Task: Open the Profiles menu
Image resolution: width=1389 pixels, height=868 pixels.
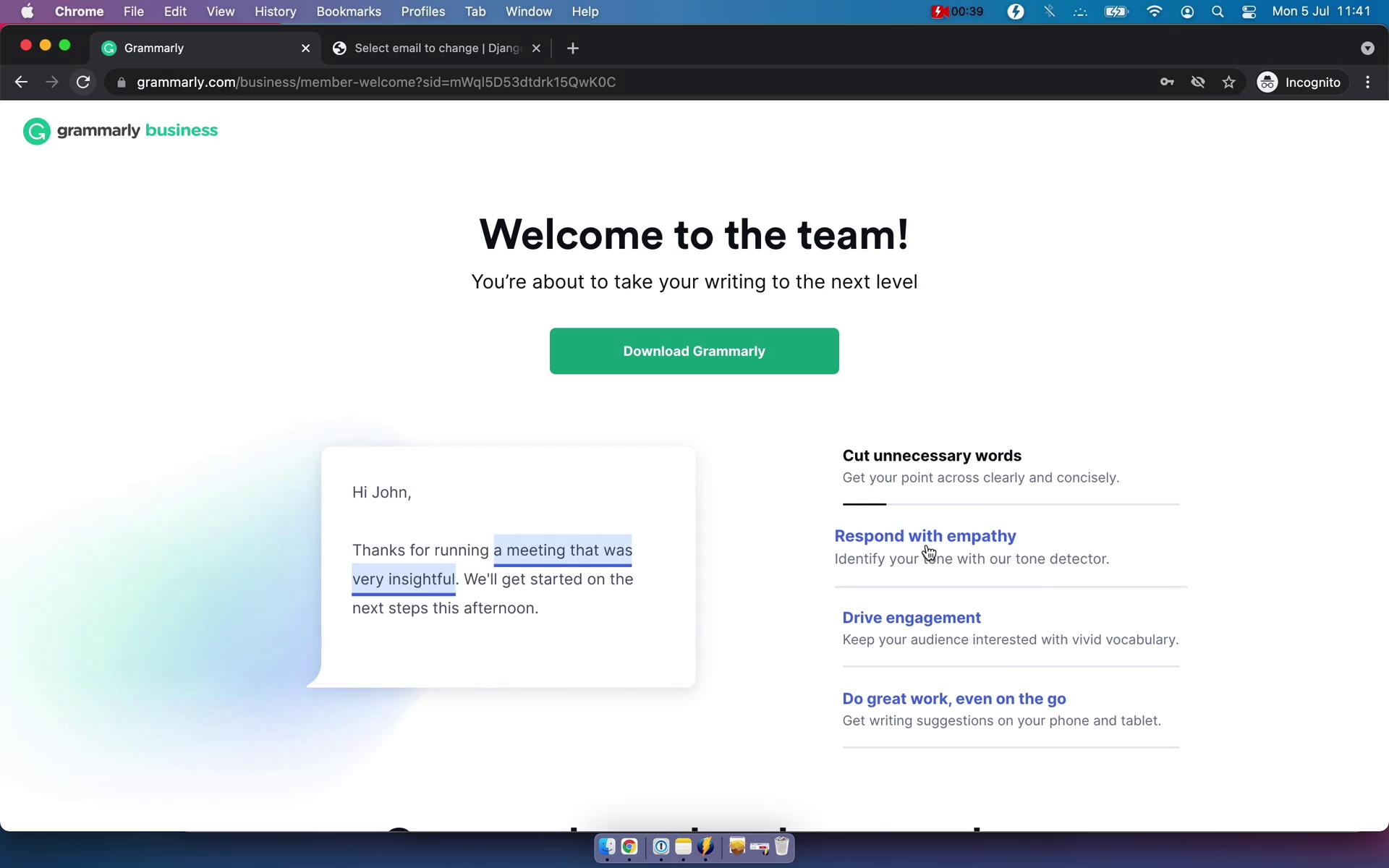Action: click(423, 12)
